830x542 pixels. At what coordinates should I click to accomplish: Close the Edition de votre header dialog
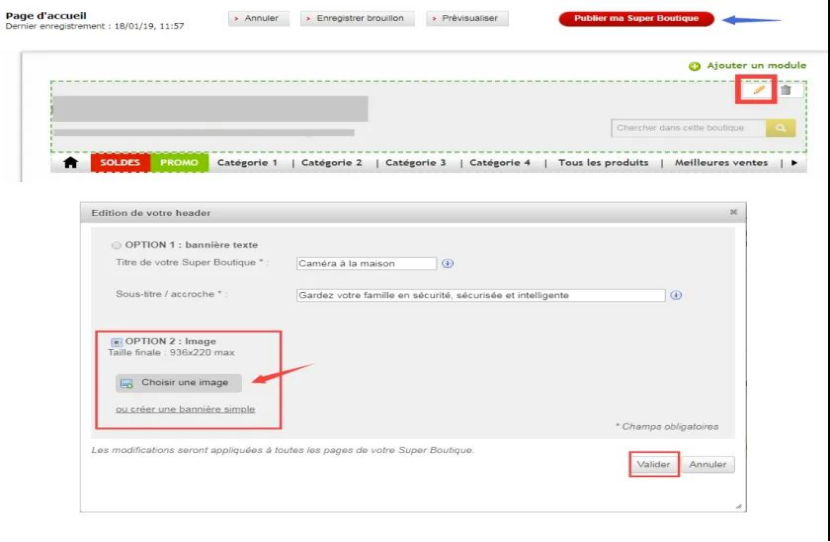[733, 212]
